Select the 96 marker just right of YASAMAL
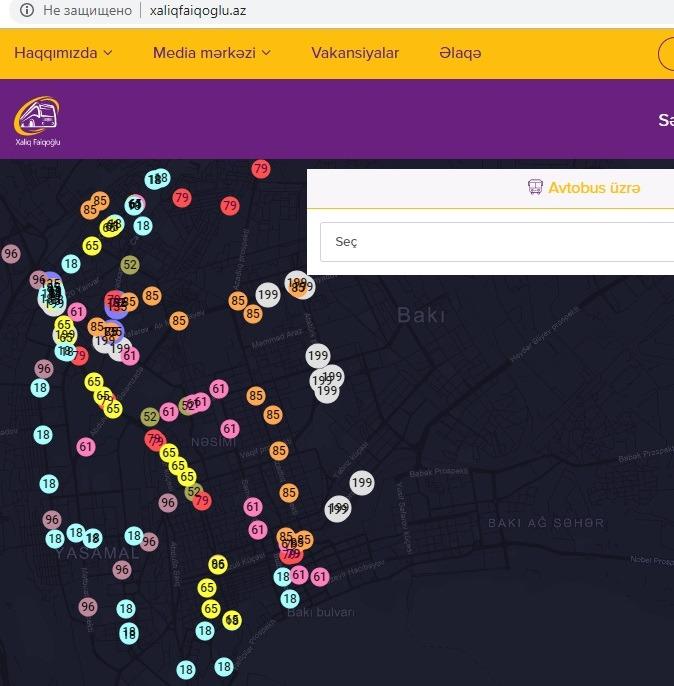 pyautogui.click(x=149, y=542)
